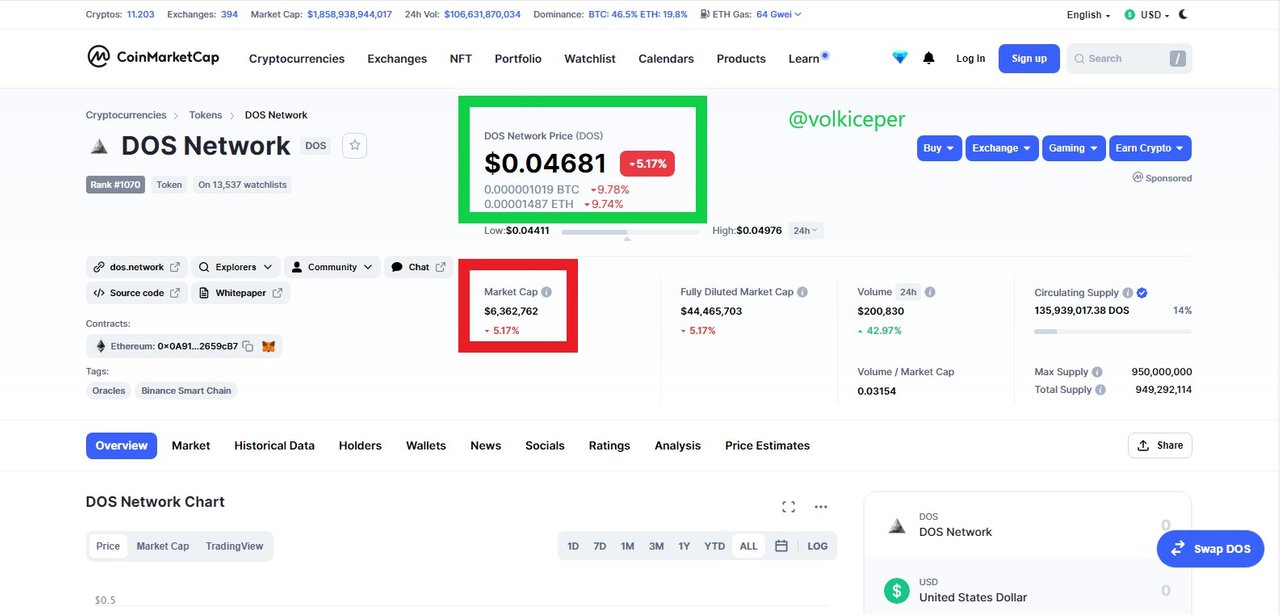Open the Cryptocurrencies menu
1280x615 pixels.
click(x=296, y=59)
